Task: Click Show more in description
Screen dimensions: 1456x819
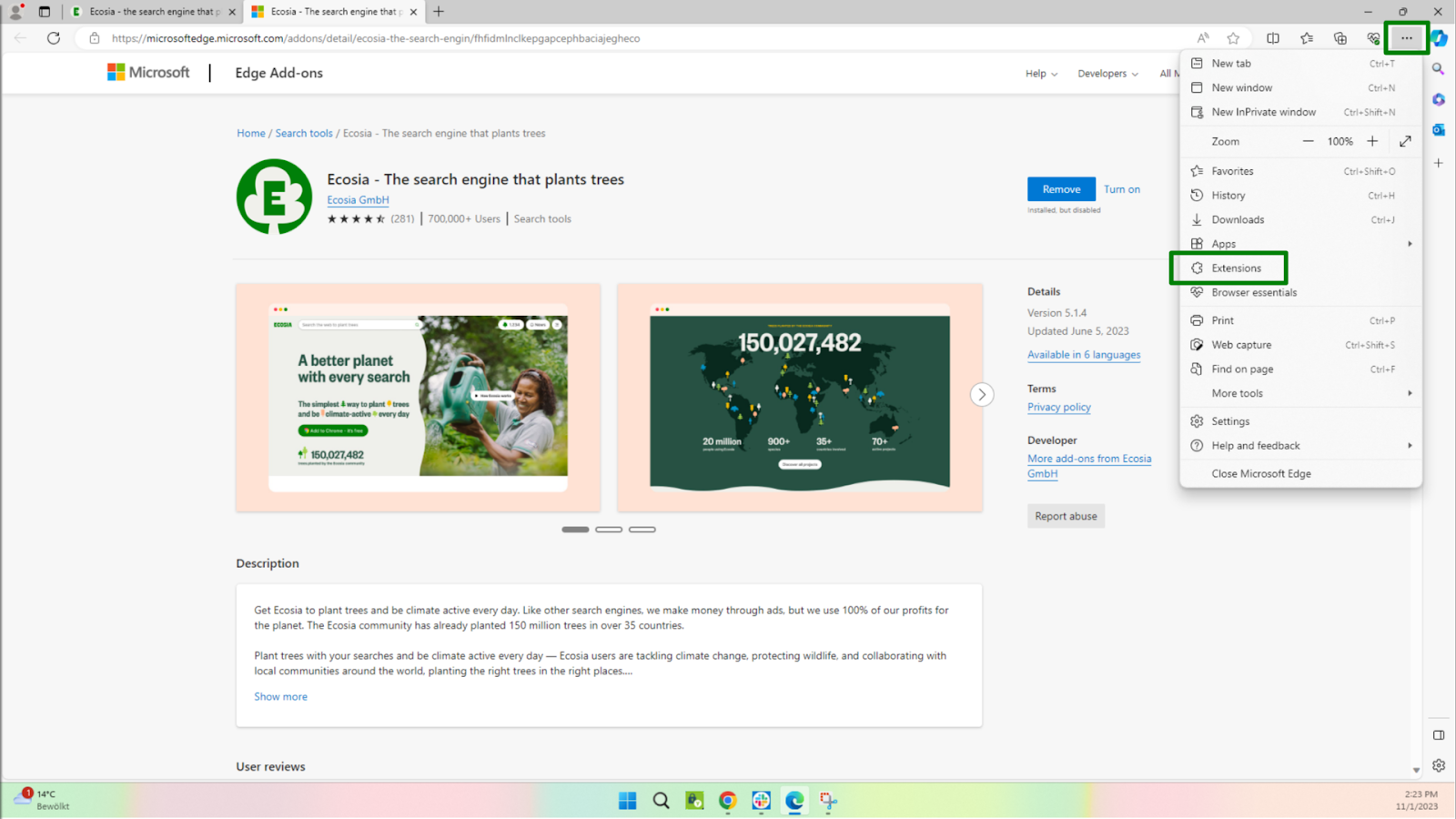Action: coord(280,697)
